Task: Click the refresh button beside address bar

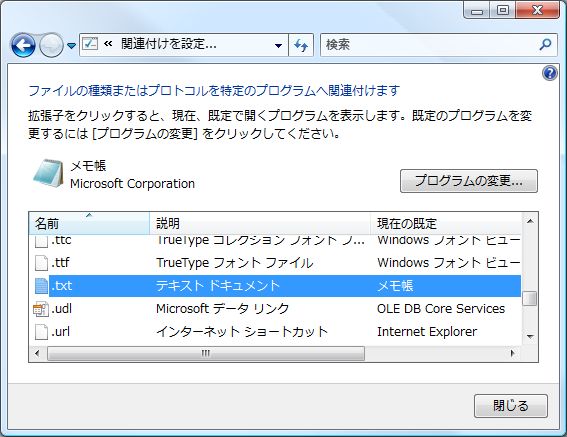Action: [301, 45]
